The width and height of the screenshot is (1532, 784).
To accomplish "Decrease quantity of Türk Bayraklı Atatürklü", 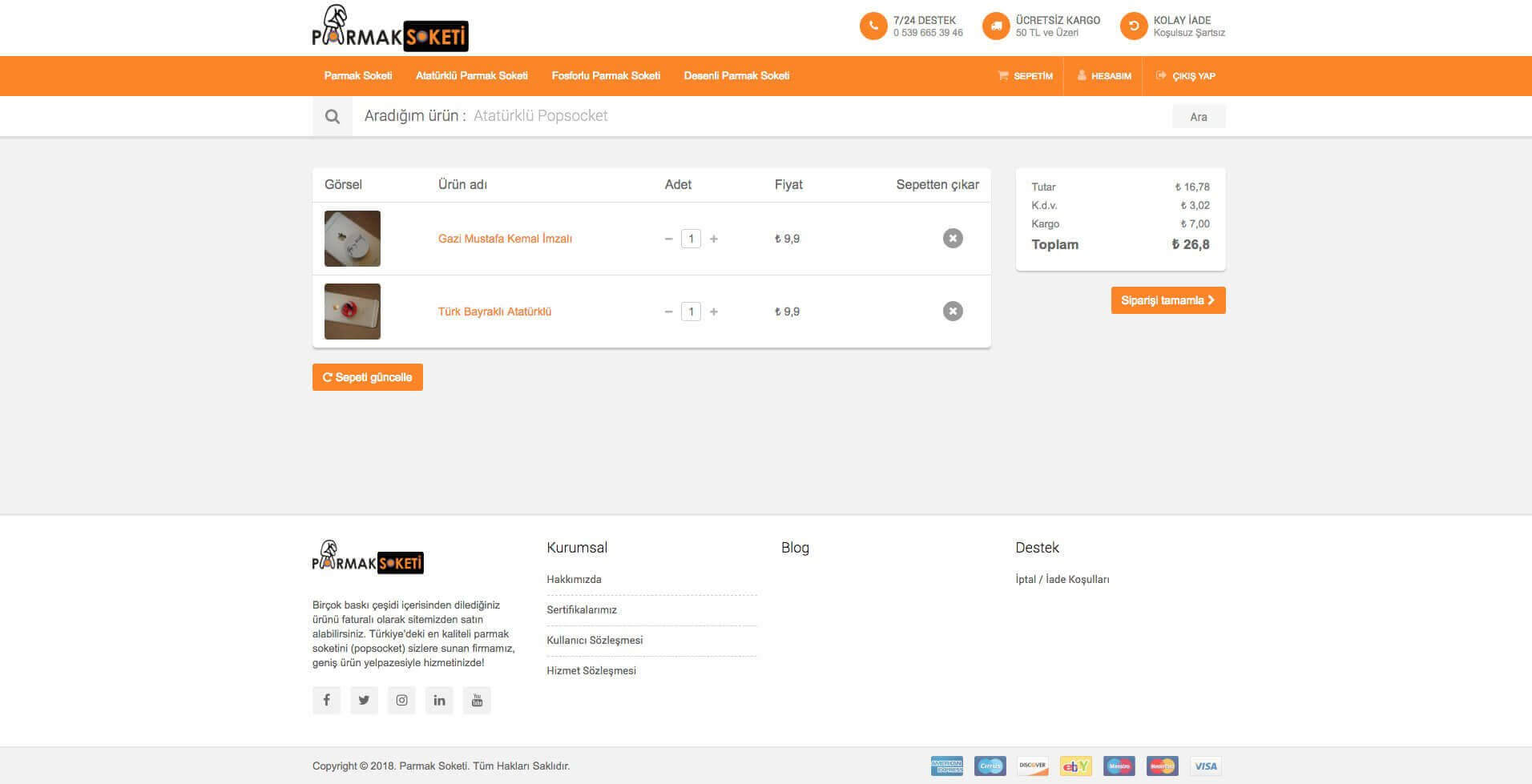I will 668,311.
